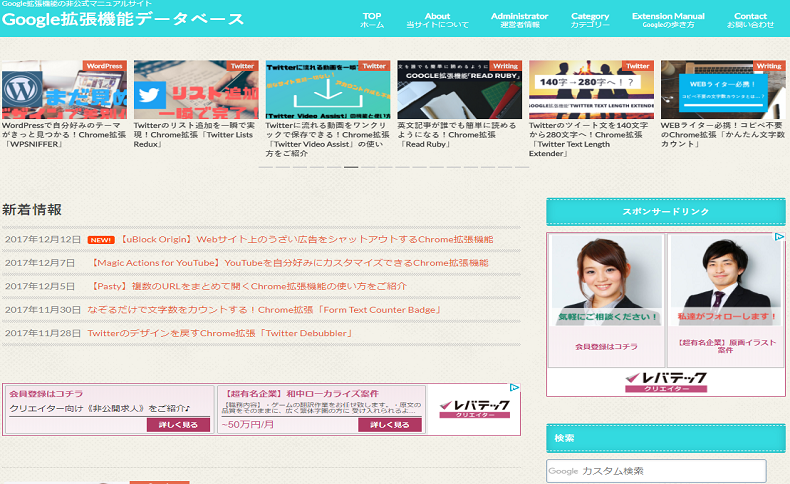
Task: Open the TOP home menu item
Action: 372,20
